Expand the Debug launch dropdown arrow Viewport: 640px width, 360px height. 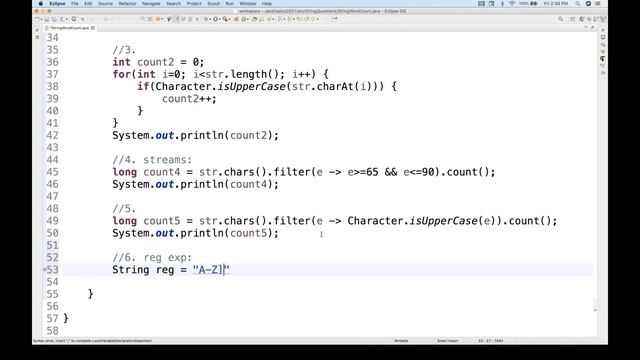pyautogui.click(x=162, y=19)
